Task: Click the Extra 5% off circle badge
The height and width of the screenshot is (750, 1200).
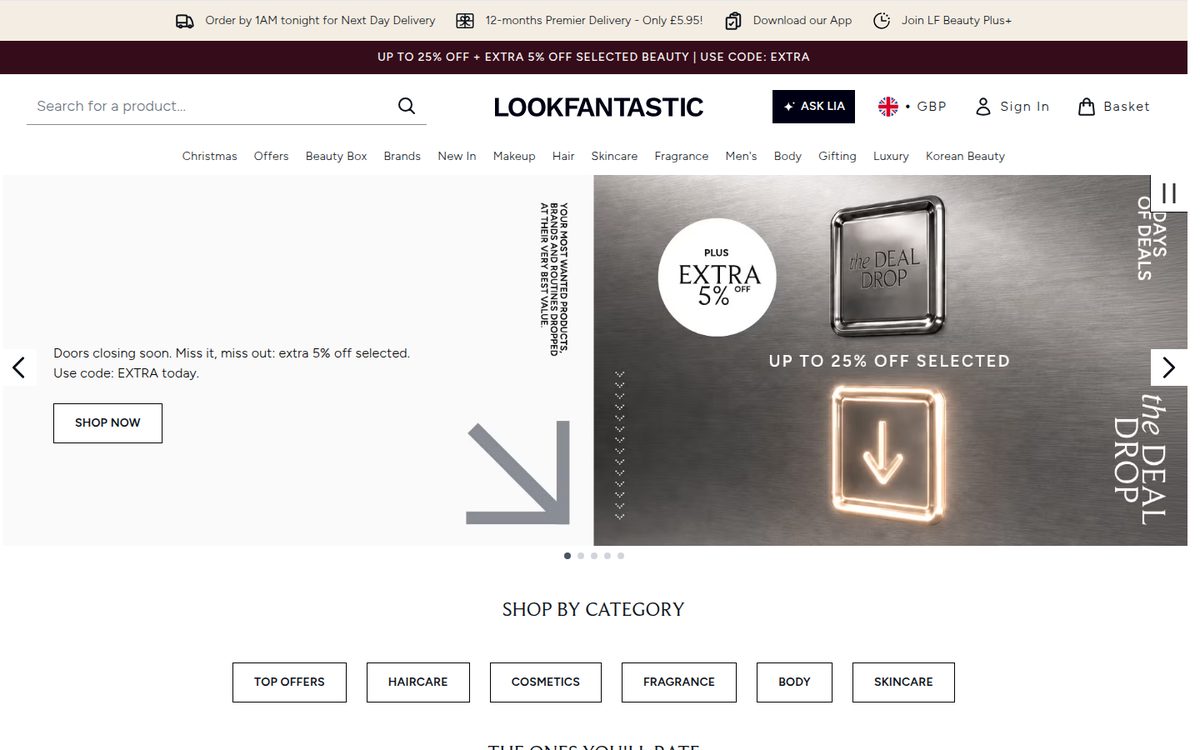Action: (x=717, y=277)
